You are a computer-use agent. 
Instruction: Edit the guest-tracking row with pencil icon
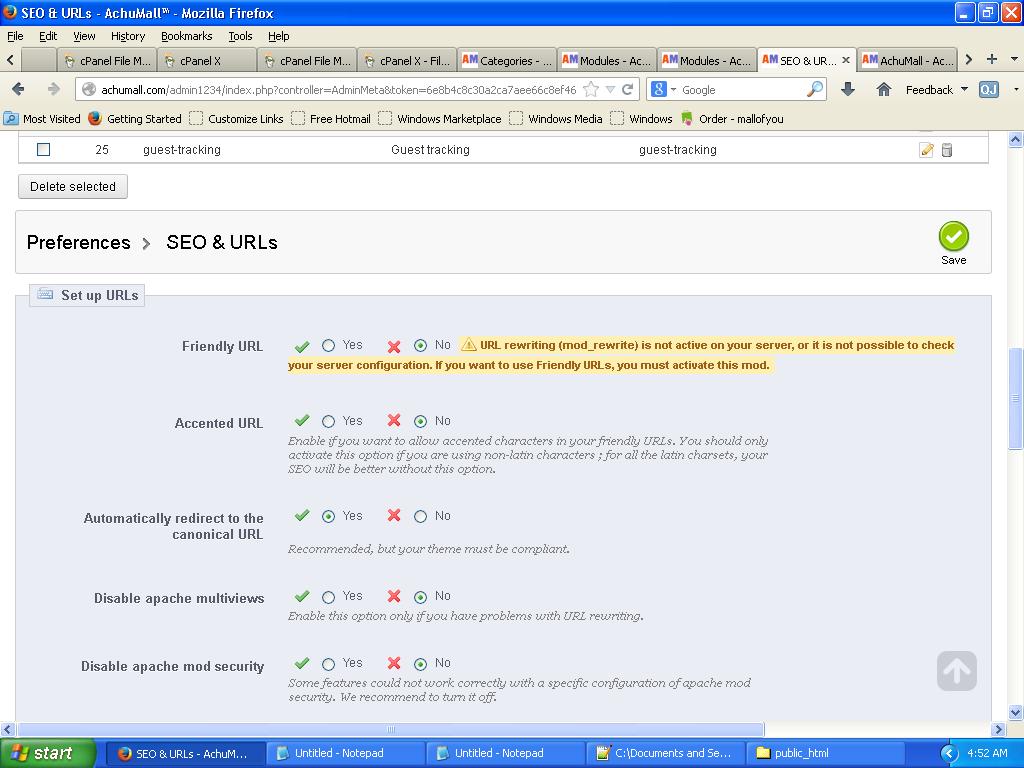(x=926, y=150)
